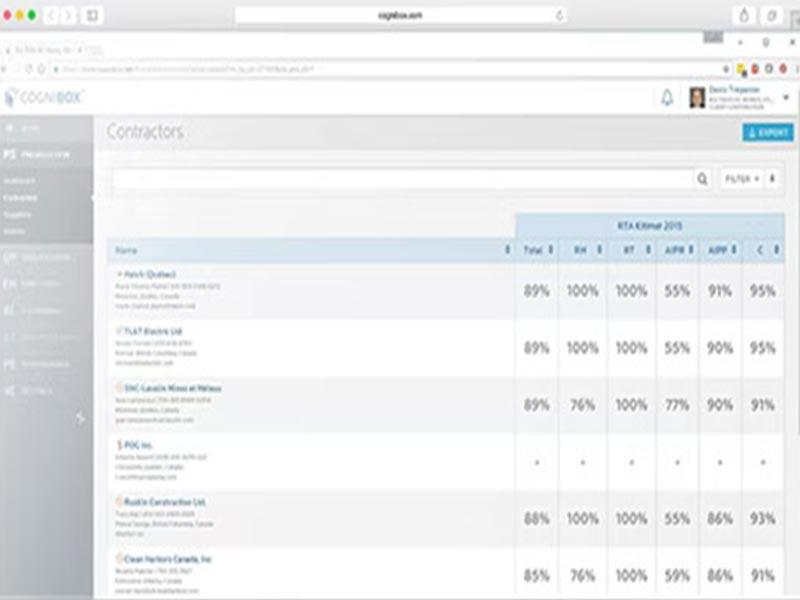This screenshot has width=800, height=600.
Task: Sort by the RT column arrows
Action: pos(648,249)
